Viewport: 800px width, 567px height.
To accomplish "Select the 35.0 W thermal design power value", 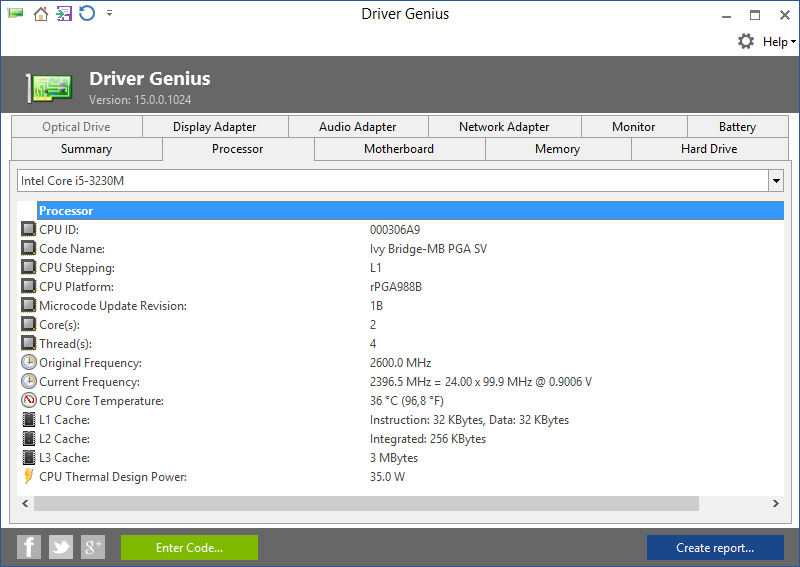I will tap(387, 477).
